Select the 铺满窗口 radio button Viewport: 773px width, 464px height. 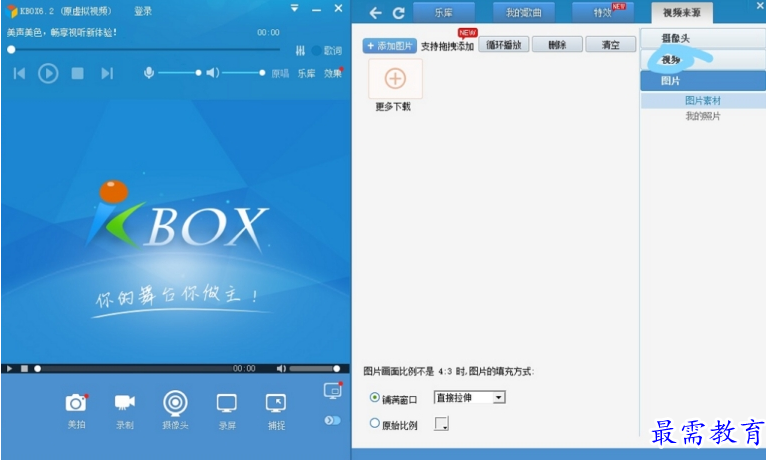[x=375, y=397]
